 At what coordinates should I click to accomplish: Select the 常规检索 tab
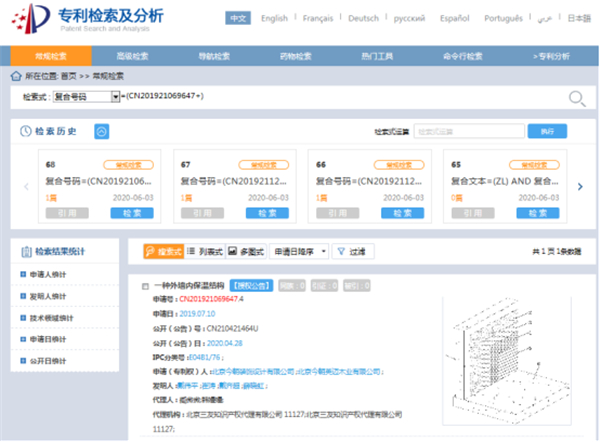click(x=51, y=56)
